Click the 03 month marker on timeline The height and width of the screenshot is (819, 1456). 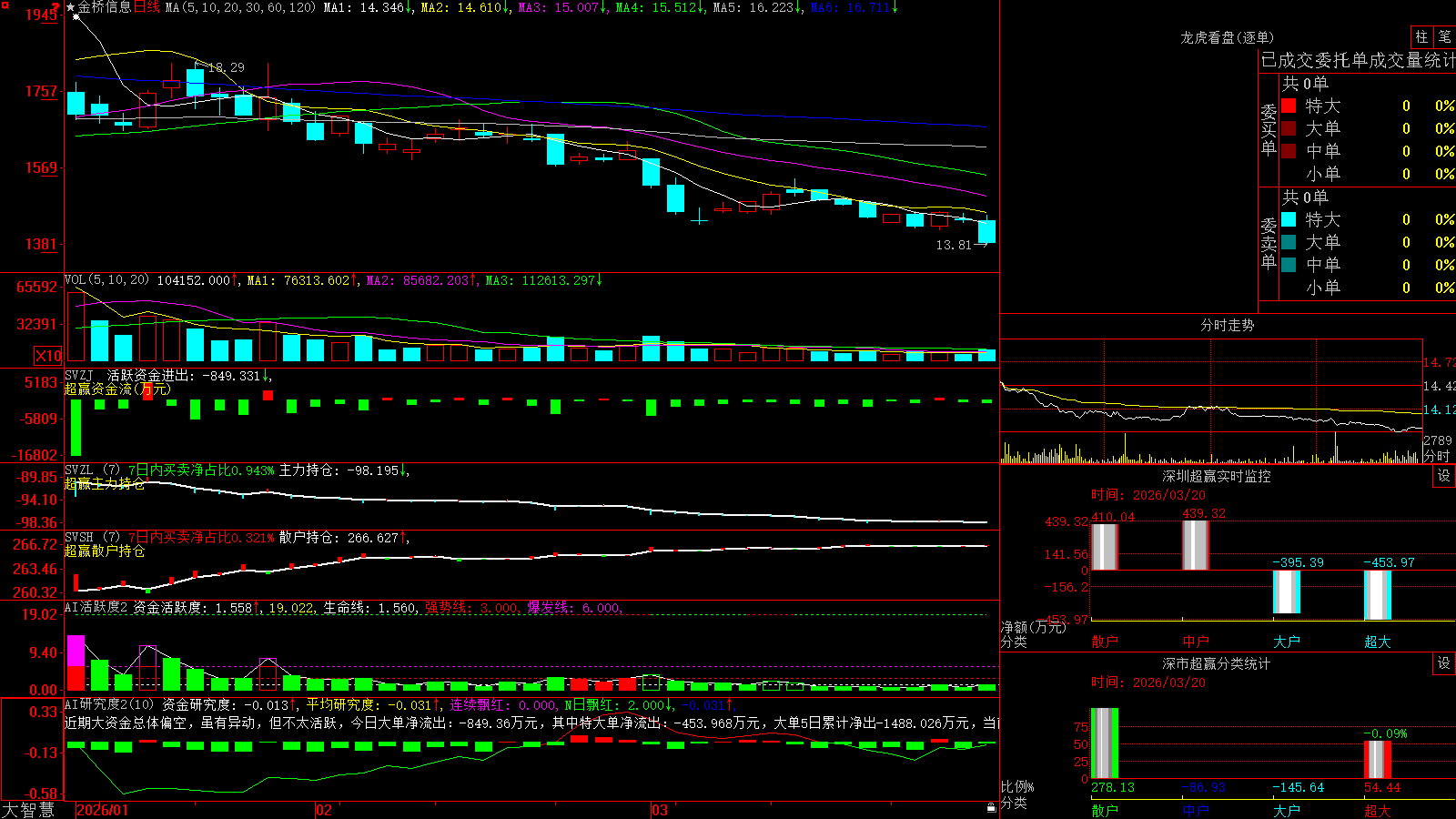coord(660,810)
